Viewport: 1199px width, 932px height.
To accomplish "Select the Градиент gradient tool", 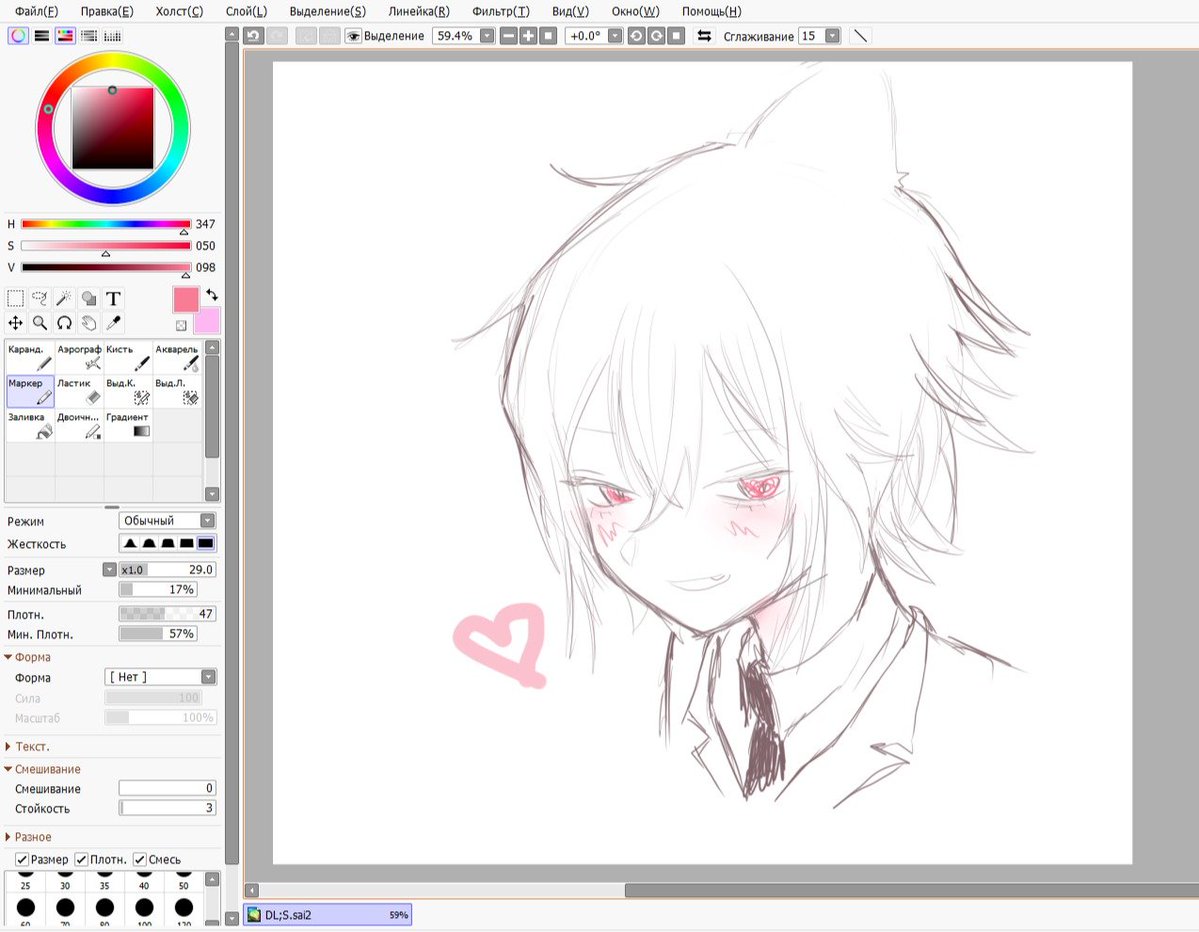I will click(128, 425).
